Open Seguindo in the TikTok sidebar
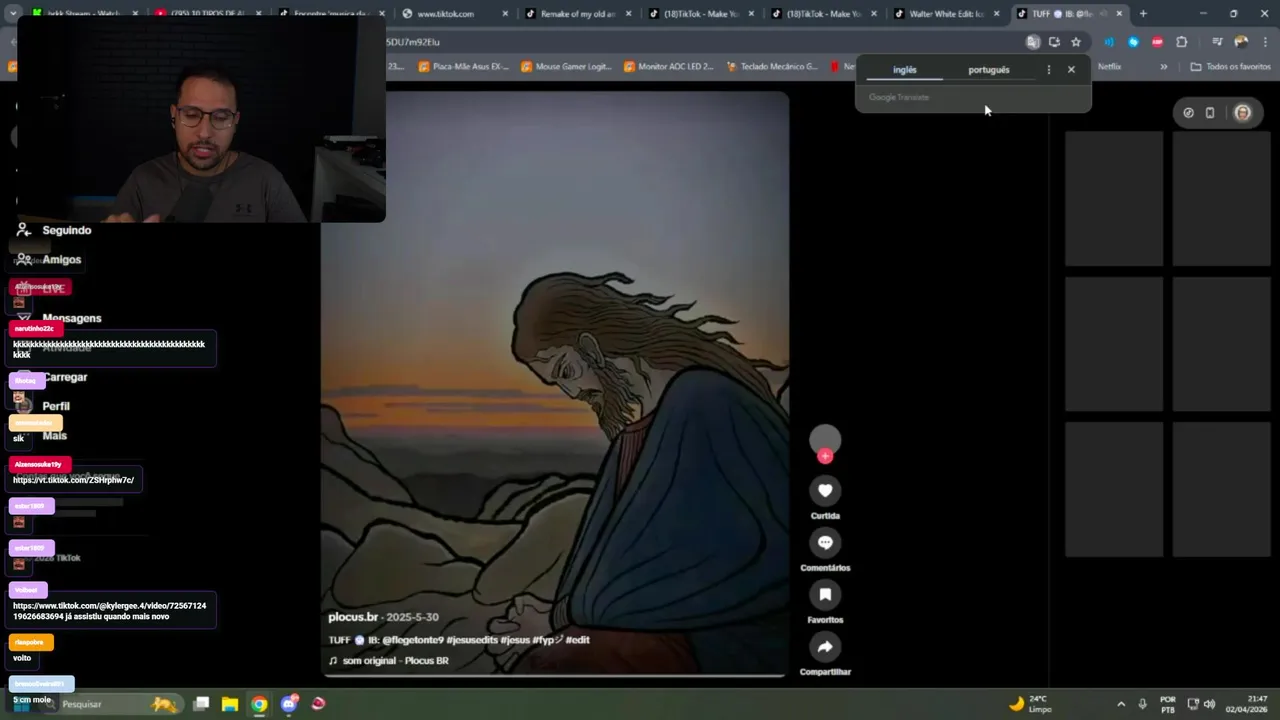 (56, 230)
